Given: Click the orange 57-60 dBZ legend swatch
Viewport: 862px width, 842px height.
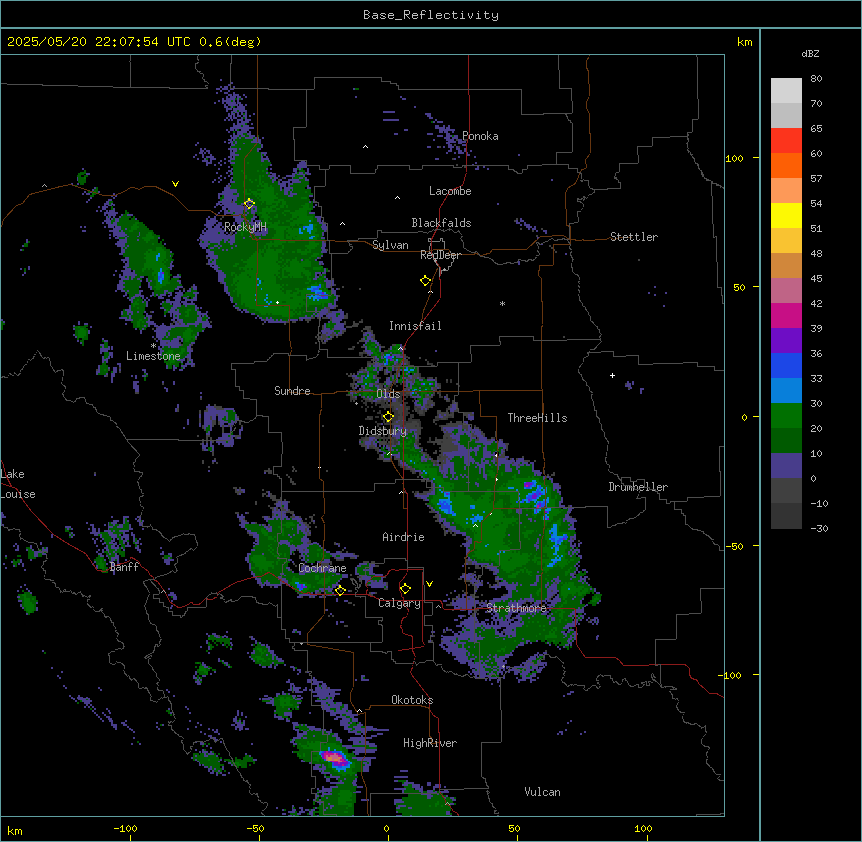Looking at the screenshot, I should click(x=786, y=165).
